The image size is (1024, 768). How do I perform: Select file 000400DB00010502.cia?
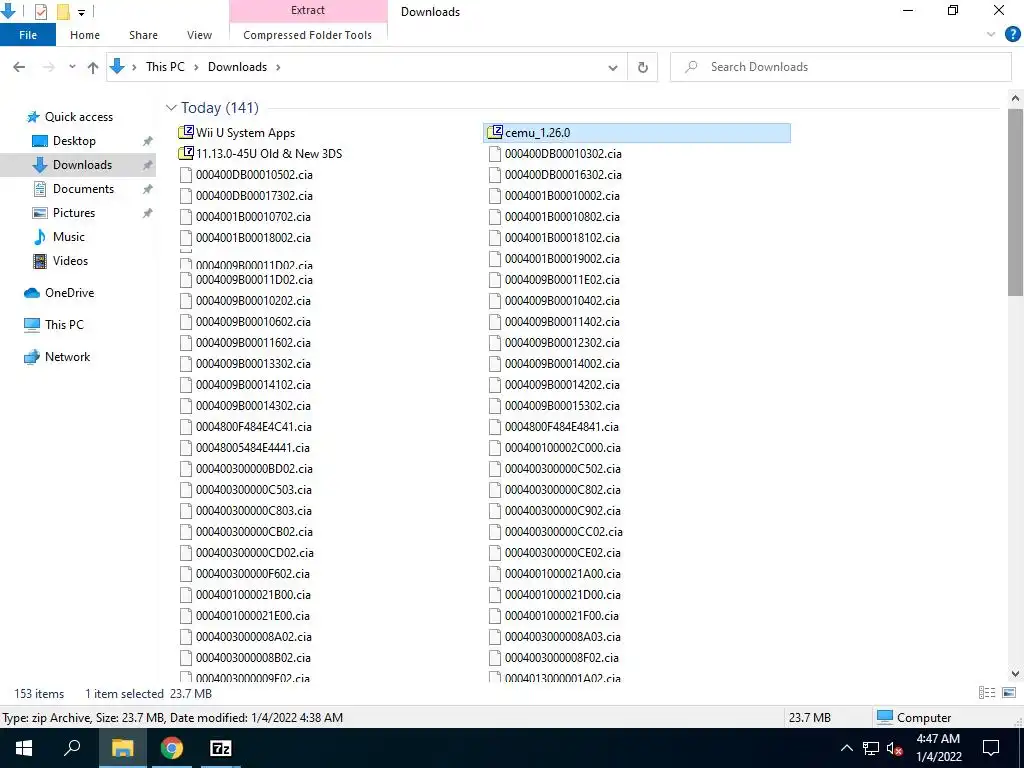pos(254,174)
